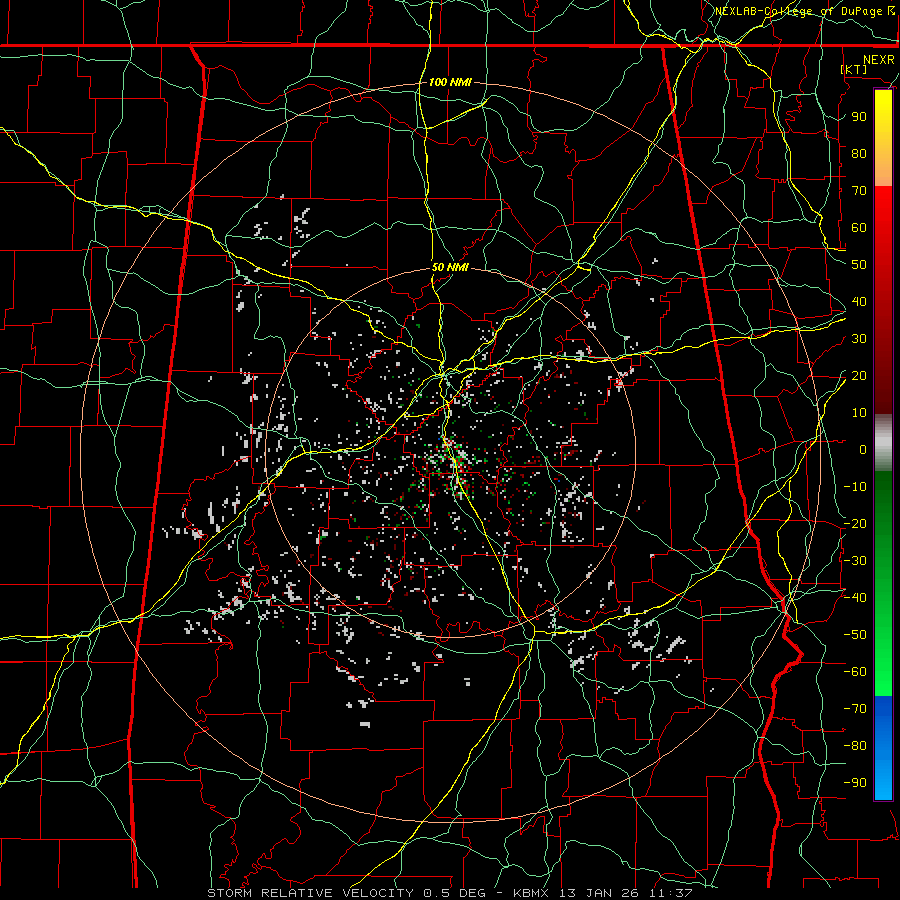Click the "0.5 DEG" elevation angle text
900x900 pixels.
[x=454, y=893]
